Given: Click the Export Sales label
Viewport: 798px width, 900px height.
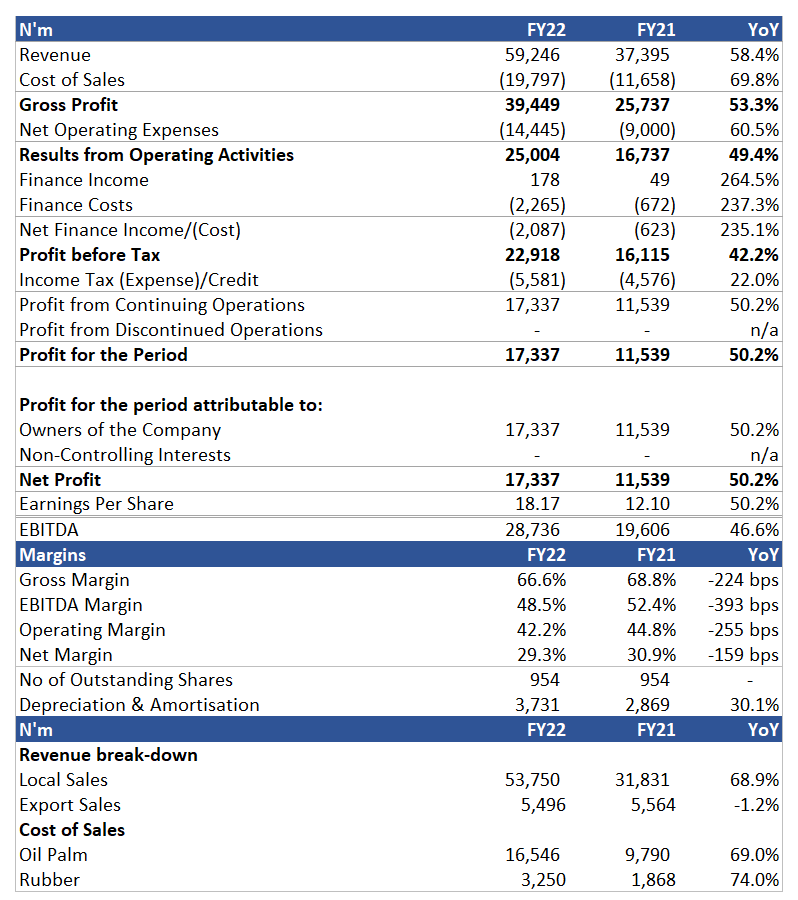Looking at the screenshot, I should (x=70, y=805).
